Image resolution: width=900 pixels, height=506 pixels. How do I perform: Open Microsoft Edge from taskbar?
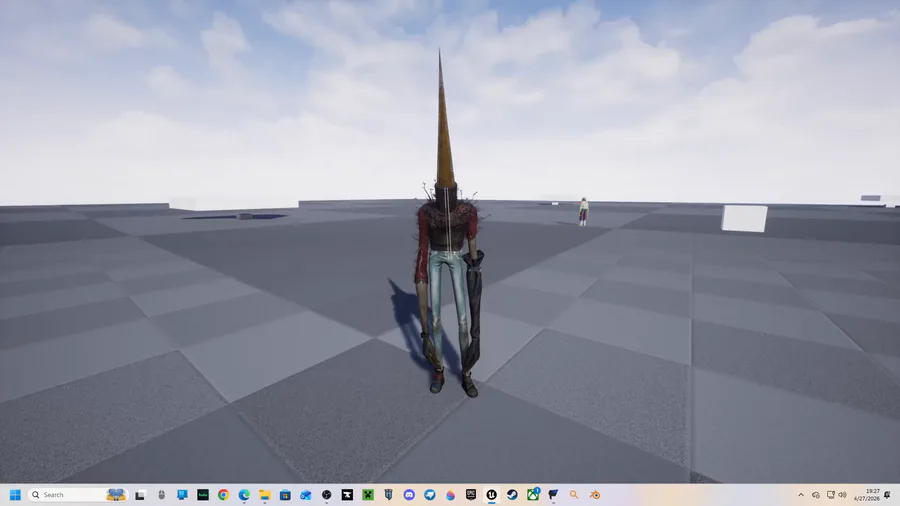243,495
